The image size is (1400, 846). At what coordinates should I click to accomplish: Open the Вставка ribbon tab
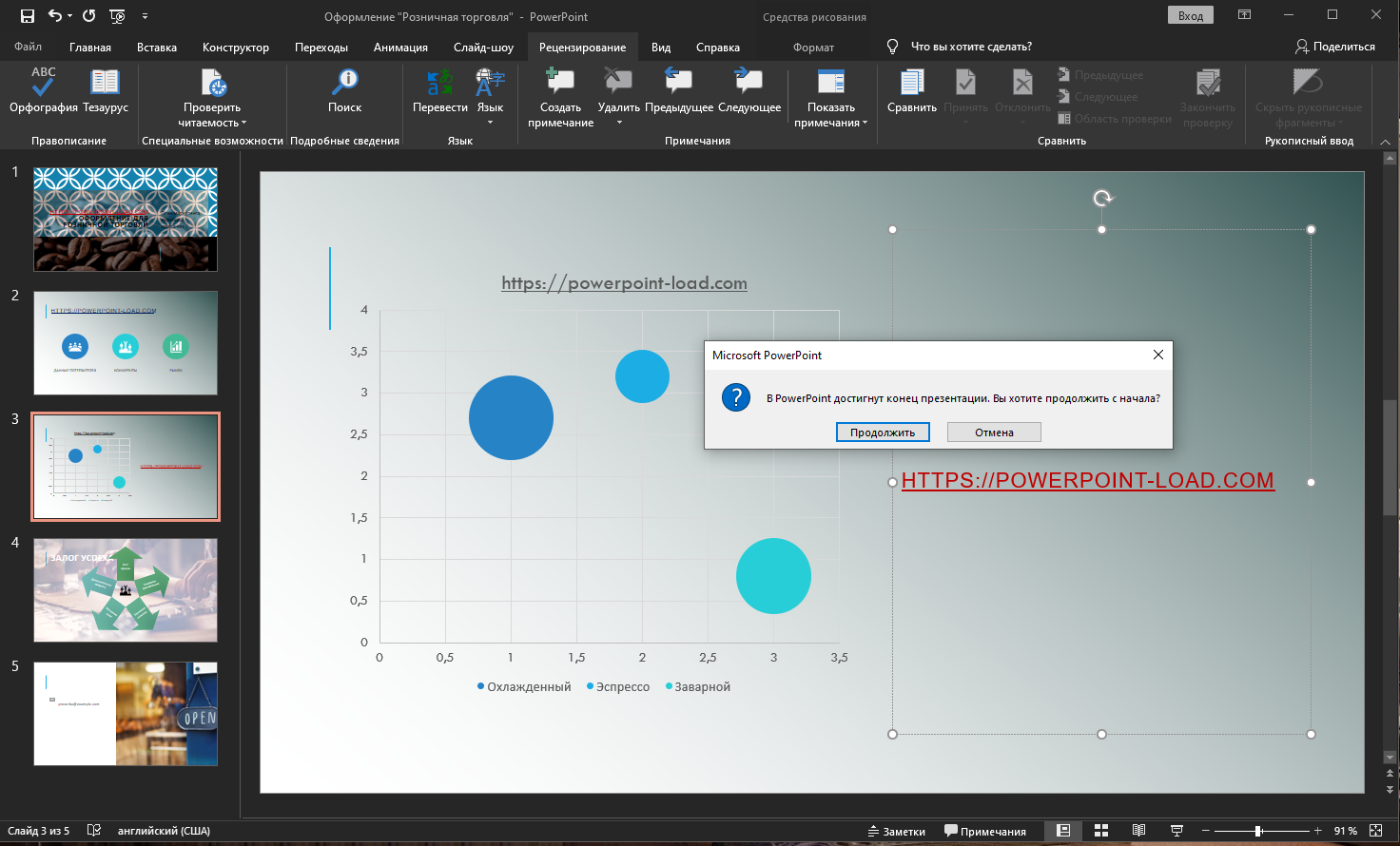click(x=157, y=48)
